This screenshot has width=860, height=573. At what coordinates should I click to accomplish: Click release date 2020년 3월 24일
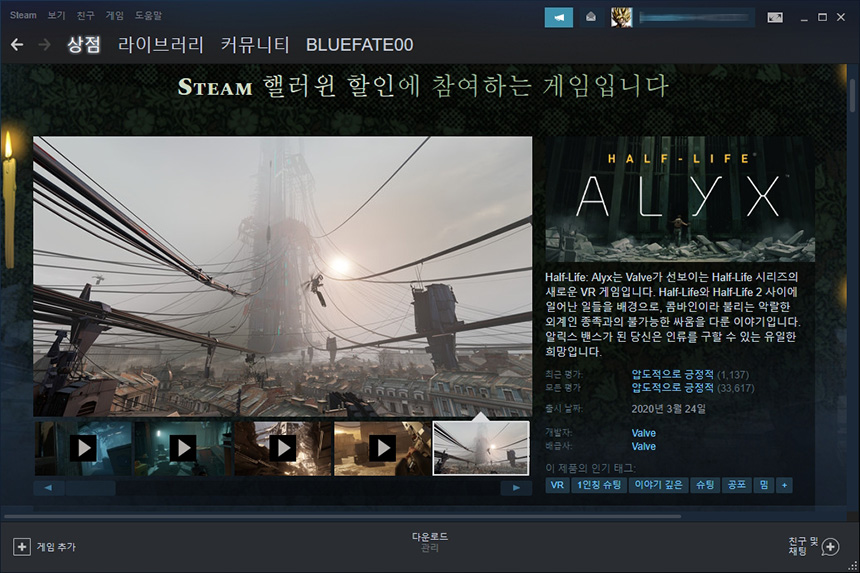point(669,409)
